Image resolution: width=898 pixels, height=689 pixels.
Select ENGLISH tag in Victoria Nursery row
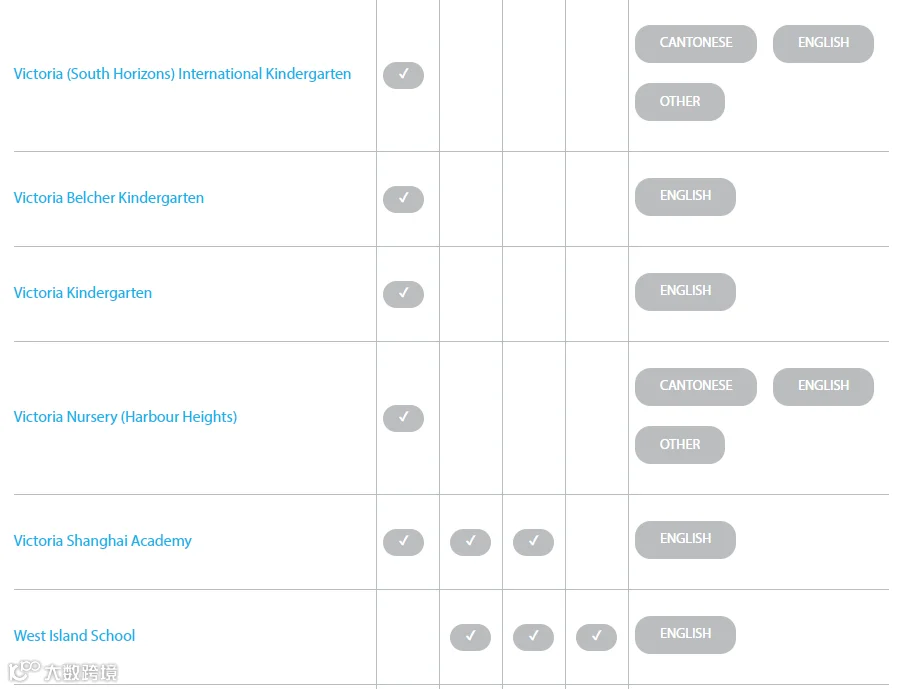pos(823,387)
